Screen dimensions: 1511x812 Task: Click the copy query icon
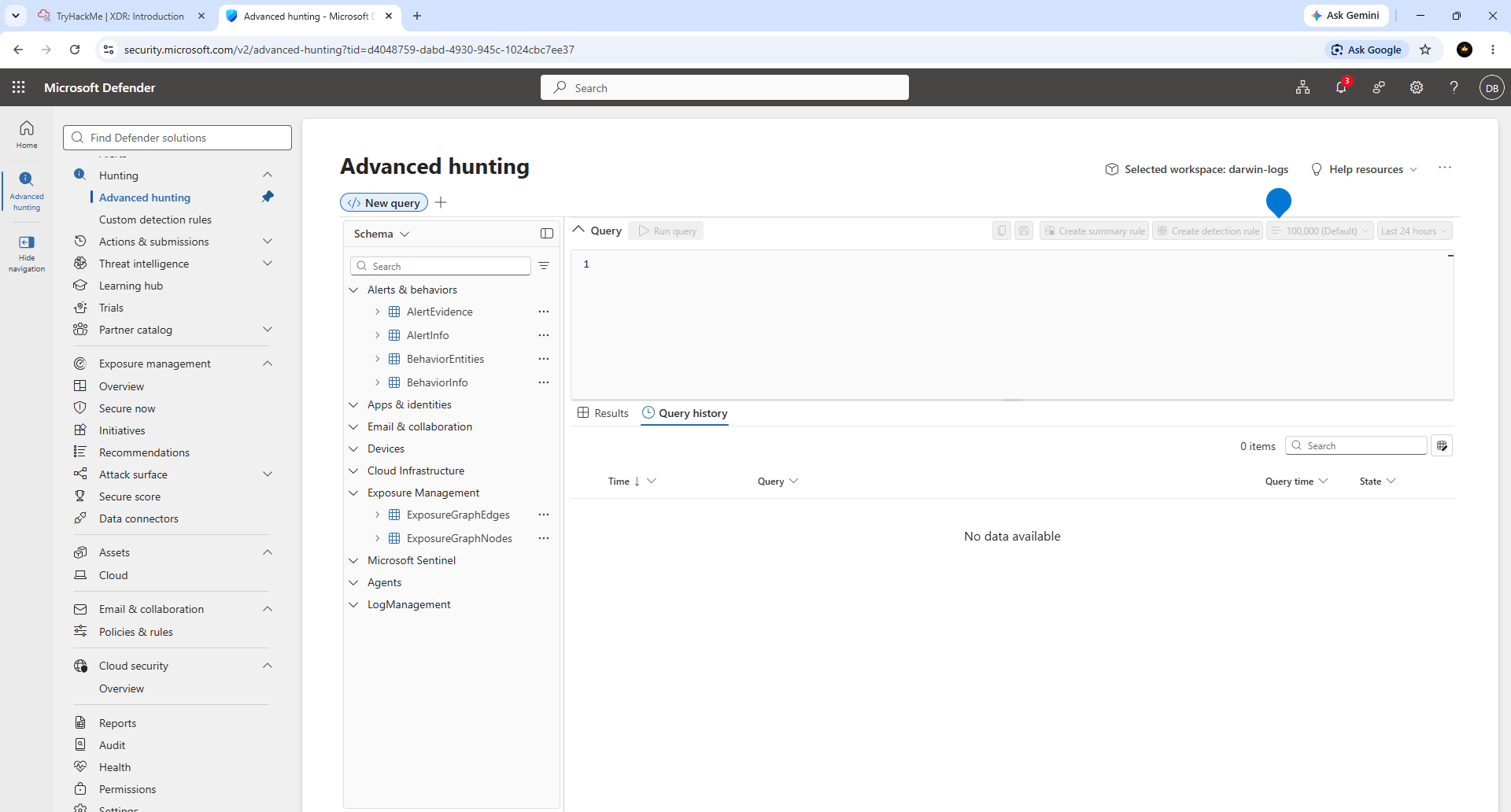point(1002,231)
